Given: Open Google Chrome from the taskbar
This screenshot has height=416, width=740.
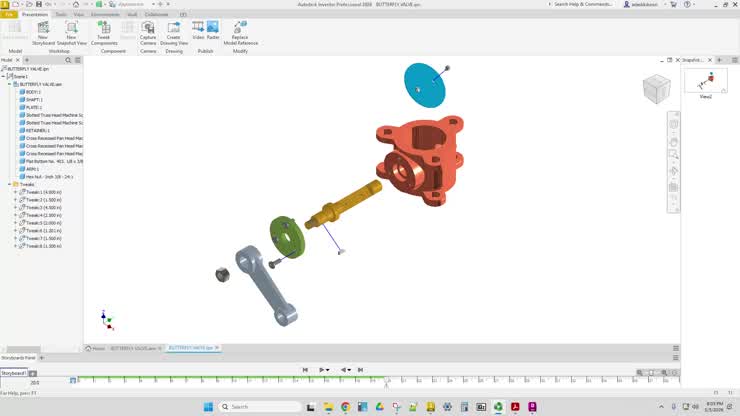Looking at the screenshot, I should [x=345, y=407].
